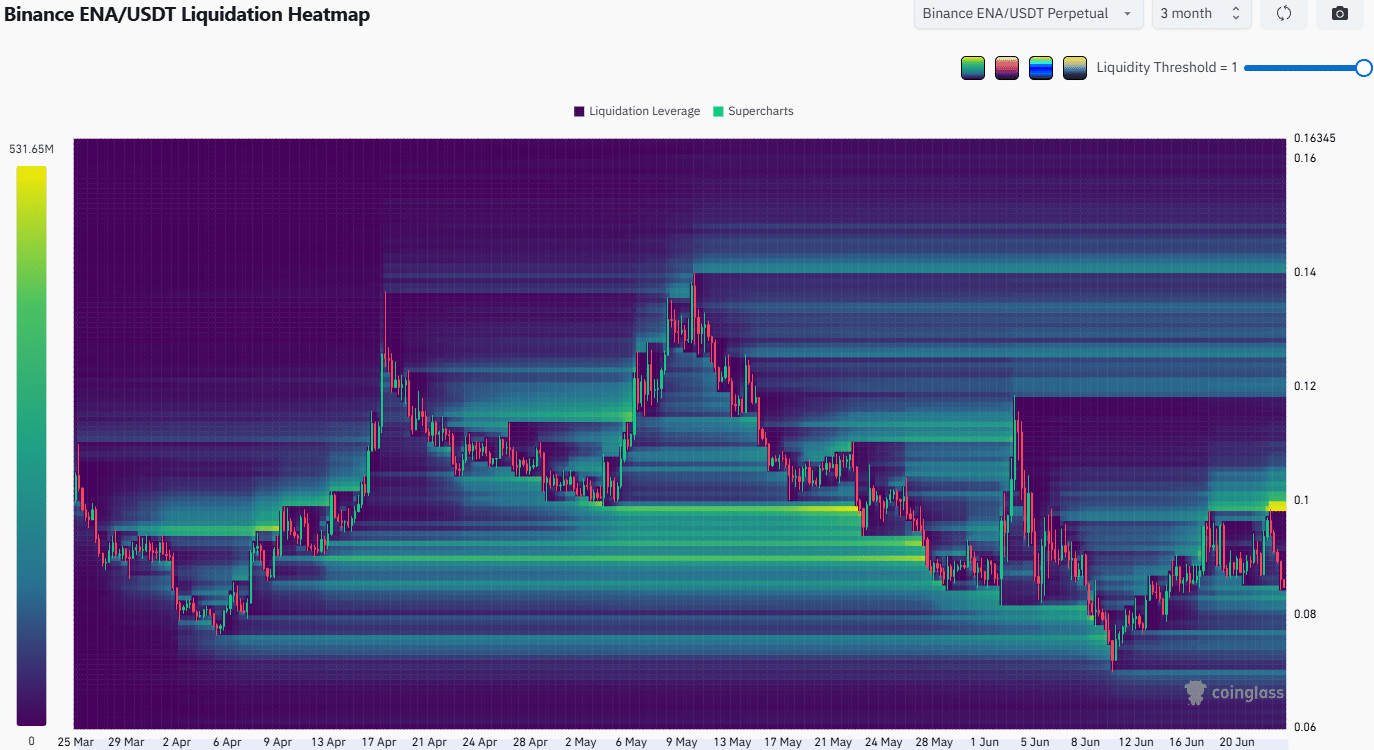Image resolution: width=1374 pixels, height=750 pixels.
Task: Click the 25 Mar date axis label
Action: 76,742
